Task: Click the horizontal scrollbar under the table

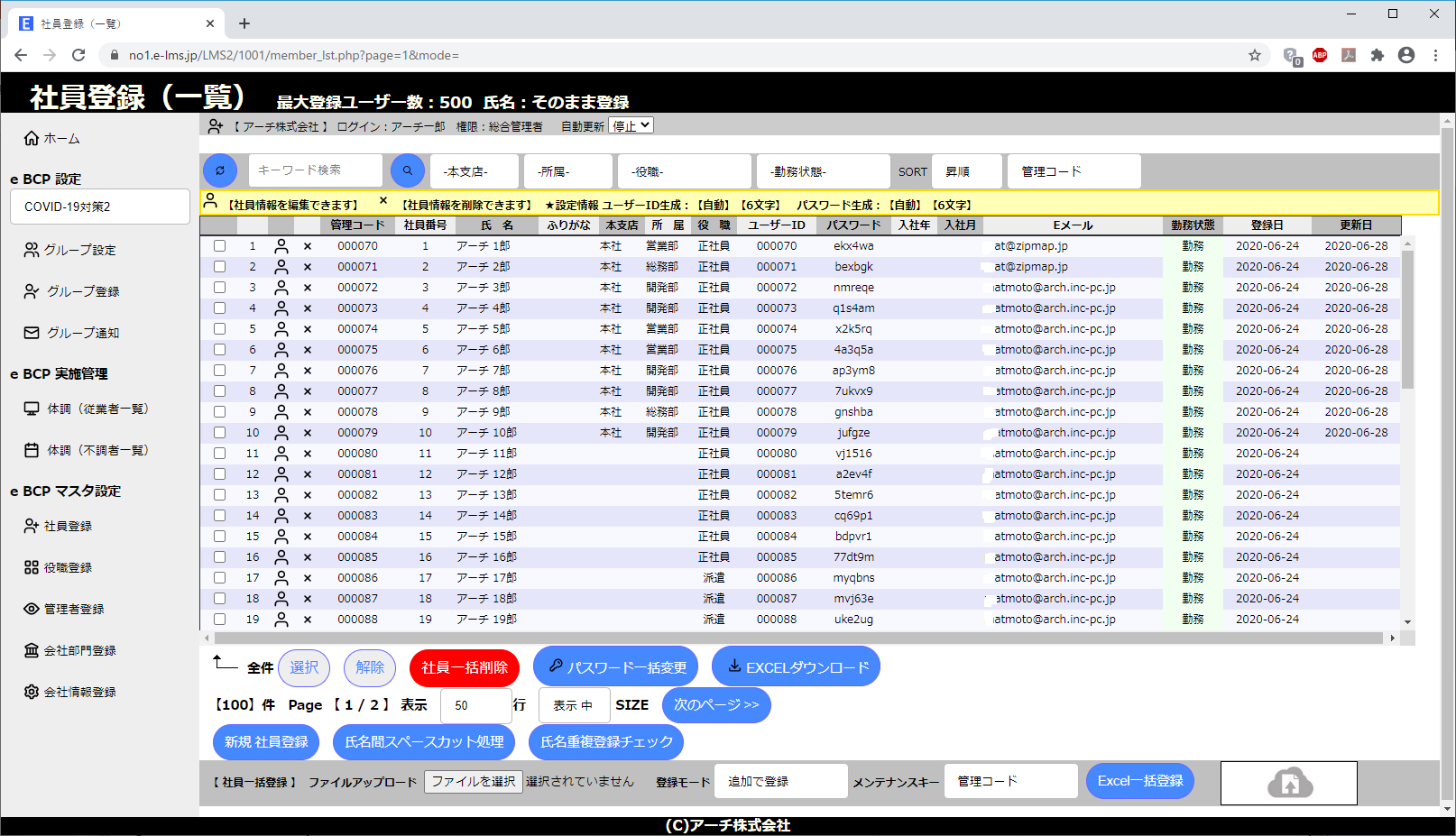Action: [x=794, y=638]
